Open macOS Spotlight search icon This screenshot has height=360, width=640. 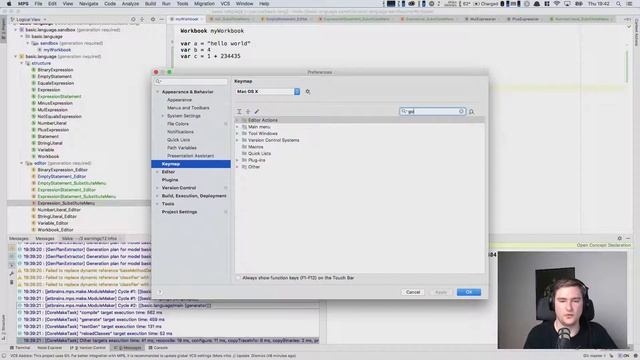619,4
